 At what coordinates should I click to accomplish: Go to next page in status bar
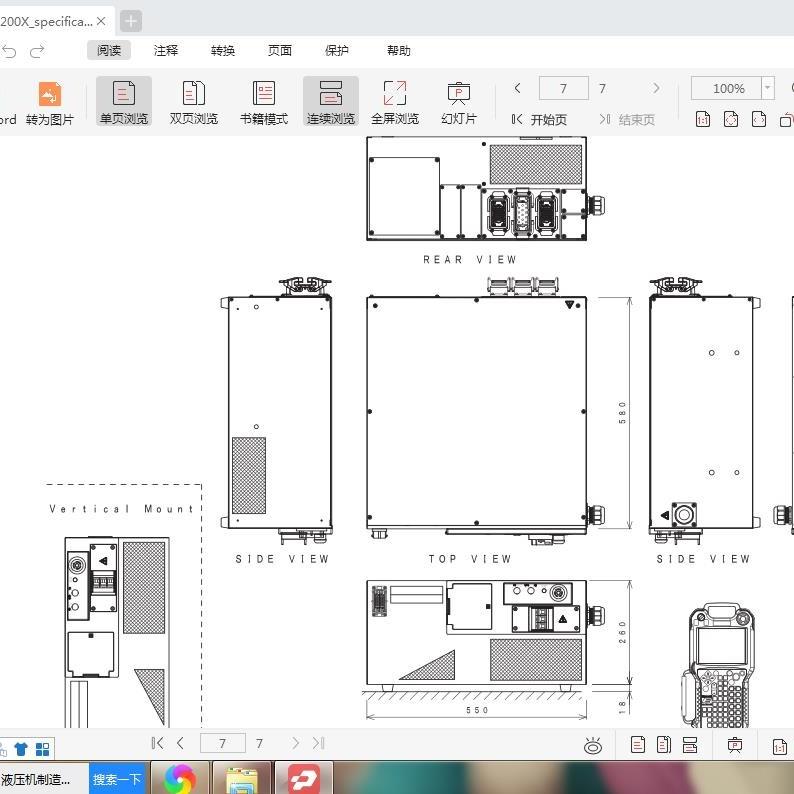pos(295,743)
